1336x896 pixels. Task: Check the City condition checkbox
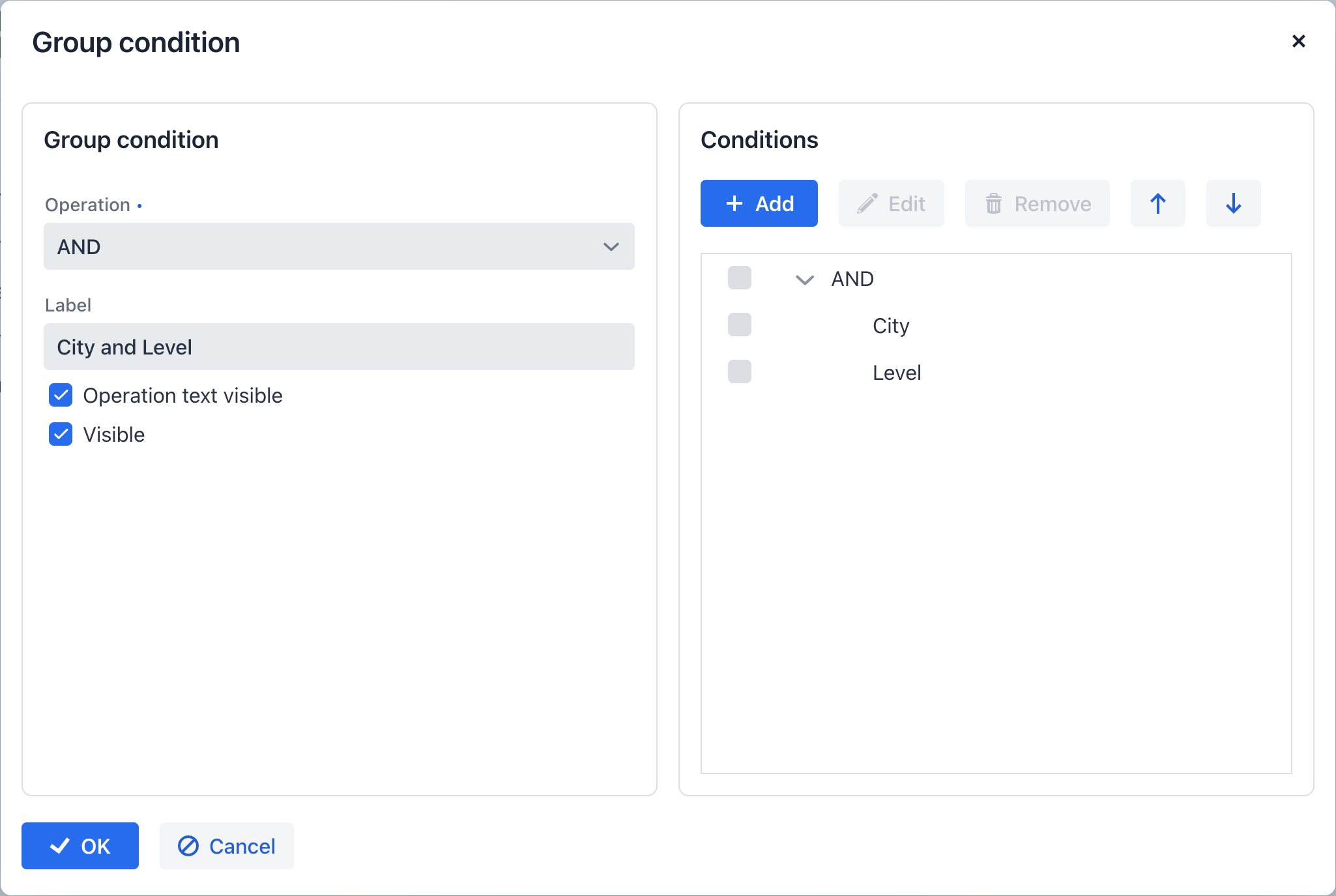click(x=739, y=325)
